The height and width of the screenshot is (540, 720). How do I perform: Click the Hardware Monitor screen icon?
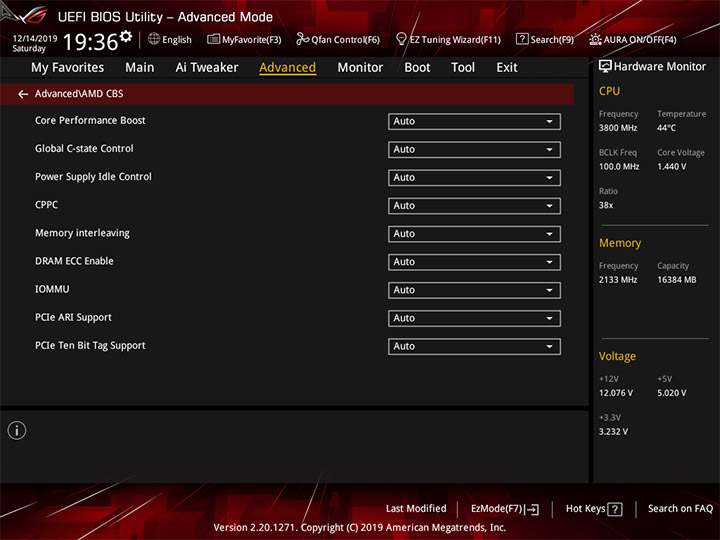[x=605, y=66]
